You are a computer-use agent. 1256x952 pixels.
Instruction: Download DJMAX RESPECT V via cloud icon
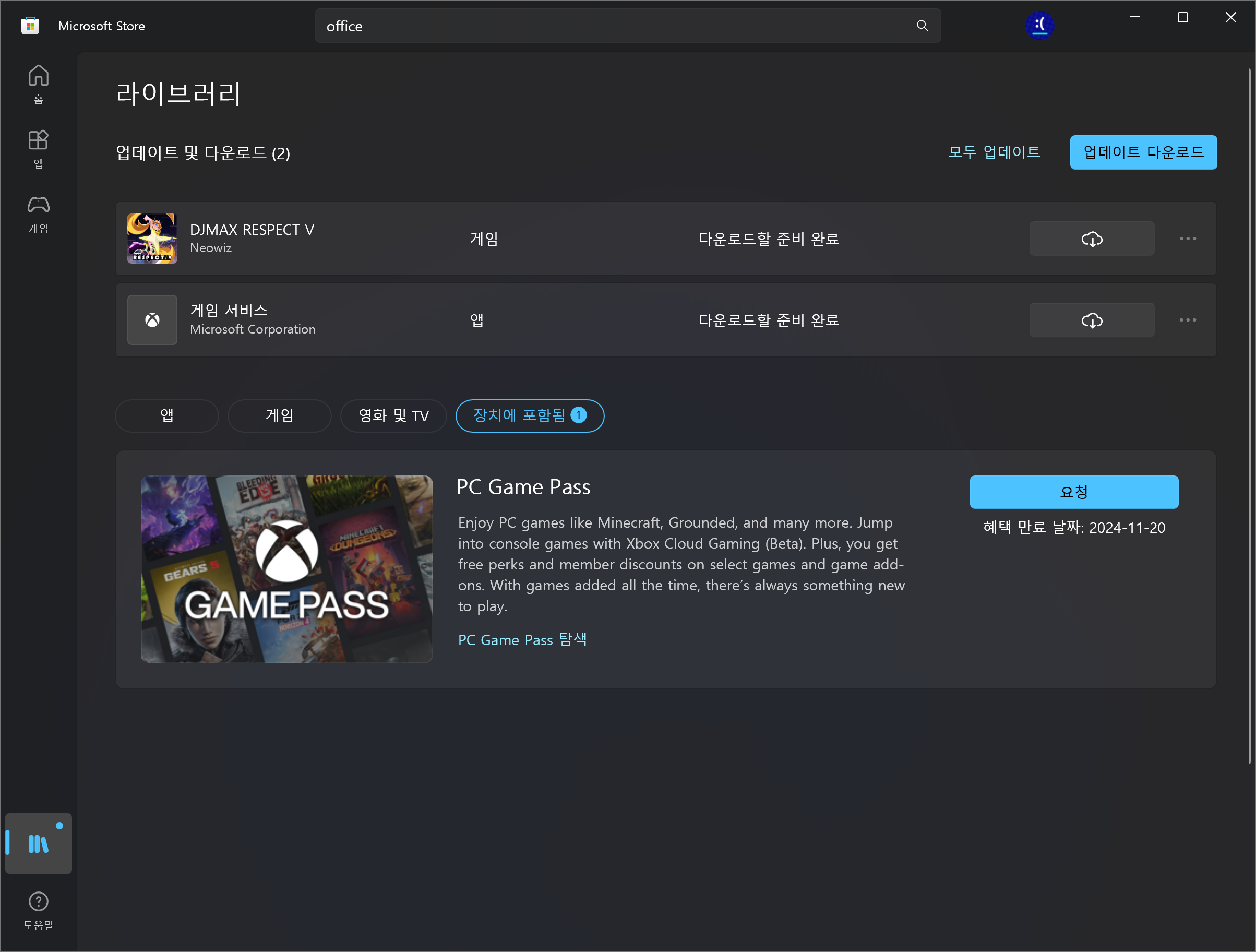tap(1091, 239)
